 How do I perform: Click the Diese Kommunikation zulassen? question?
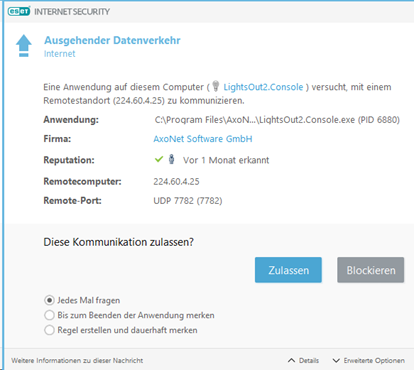pyautogui.click(x=119, y=242)
